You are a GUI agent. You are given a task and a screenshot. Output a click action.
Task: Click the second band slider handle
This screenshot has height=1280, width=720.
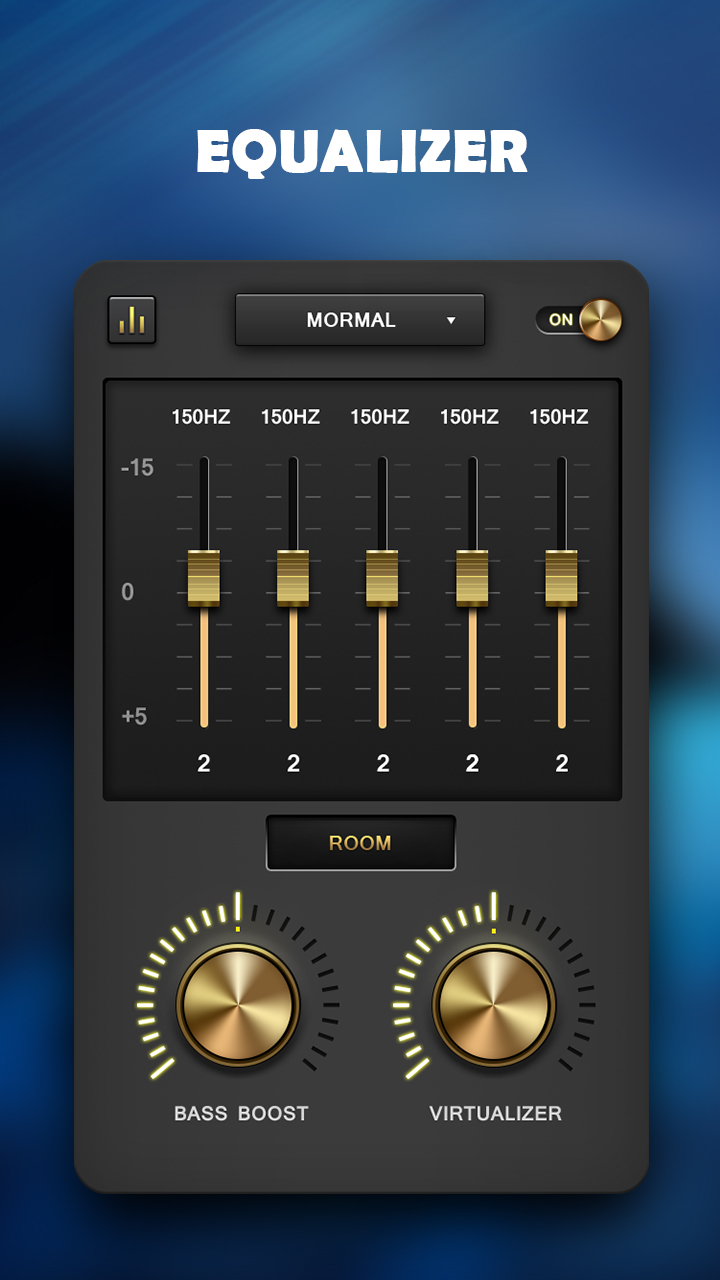click(293, 578)
